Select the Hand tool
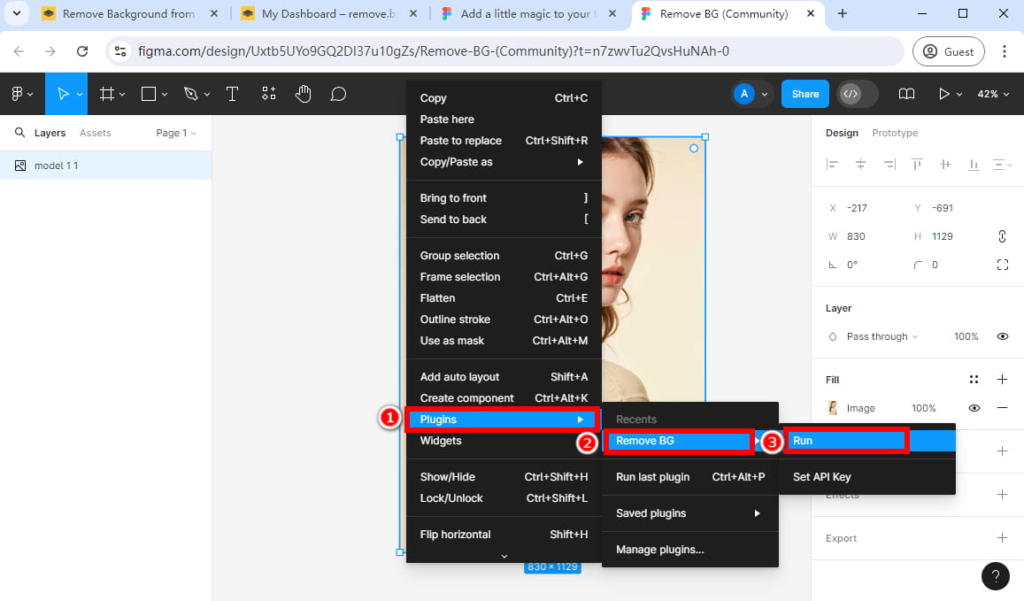Screen dimensions: 1024x601 click(x=302, y=93)
